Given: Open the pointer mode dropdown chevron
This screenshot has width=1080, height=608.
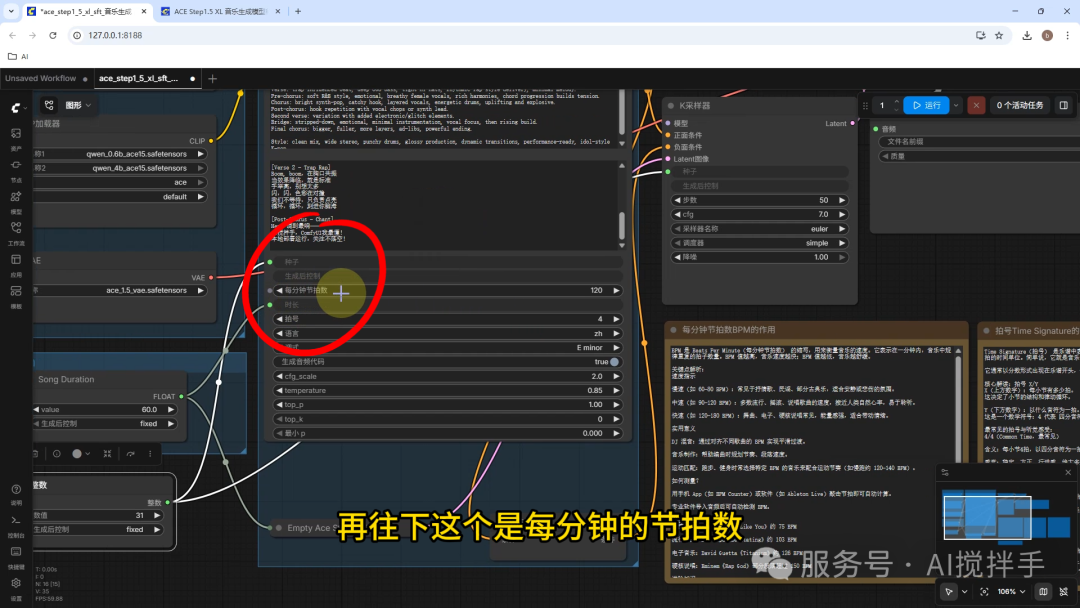Looking at the screenshot, I should click(x=964, y=591).
